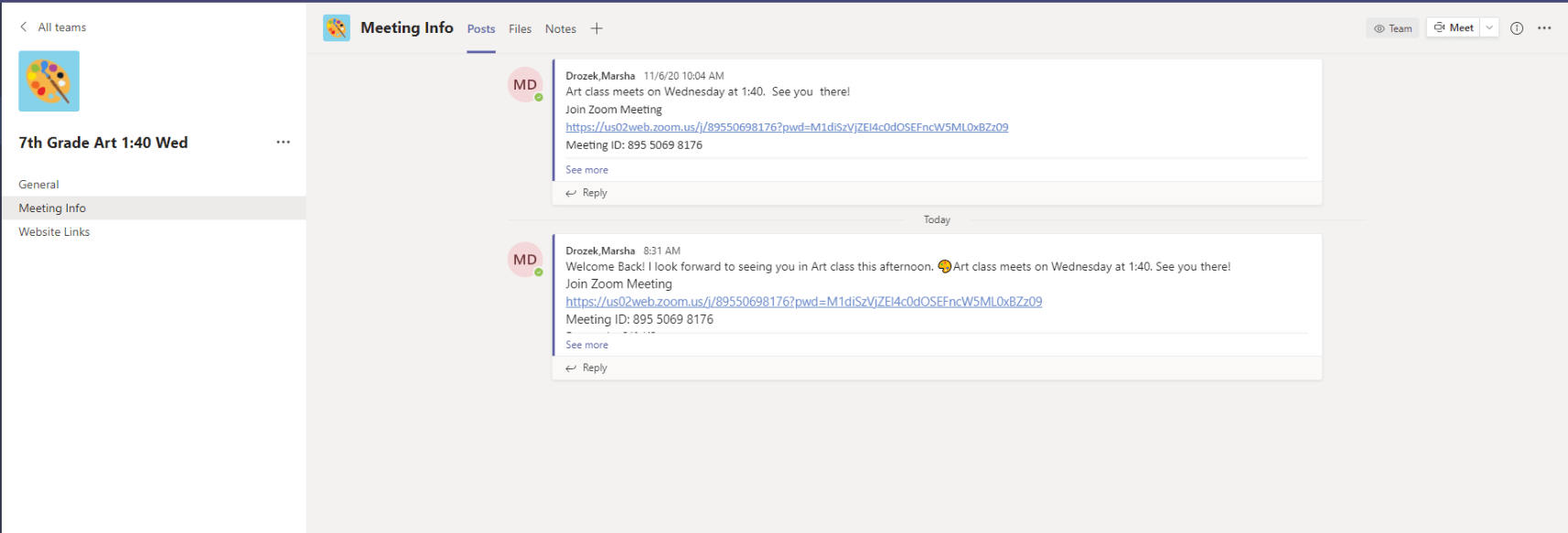Viewport: 1568px width, 533px height.
Task: Go back to All teams
Action: (53, 27)
